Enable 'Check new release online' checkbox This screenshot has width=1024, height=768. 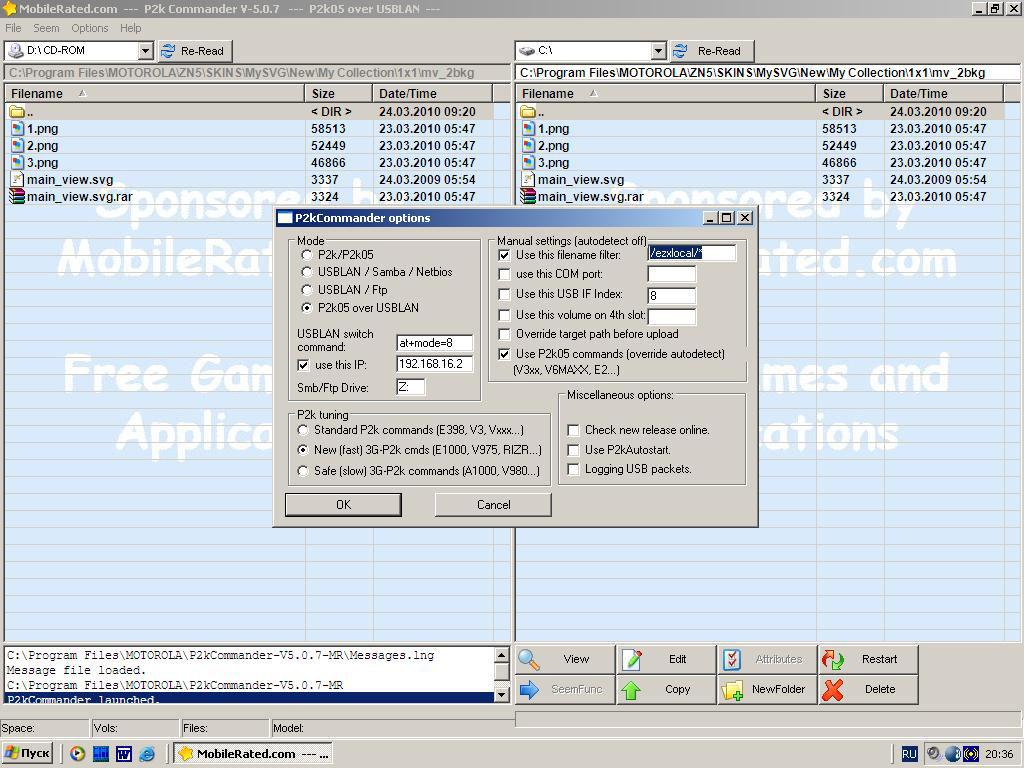573,430
